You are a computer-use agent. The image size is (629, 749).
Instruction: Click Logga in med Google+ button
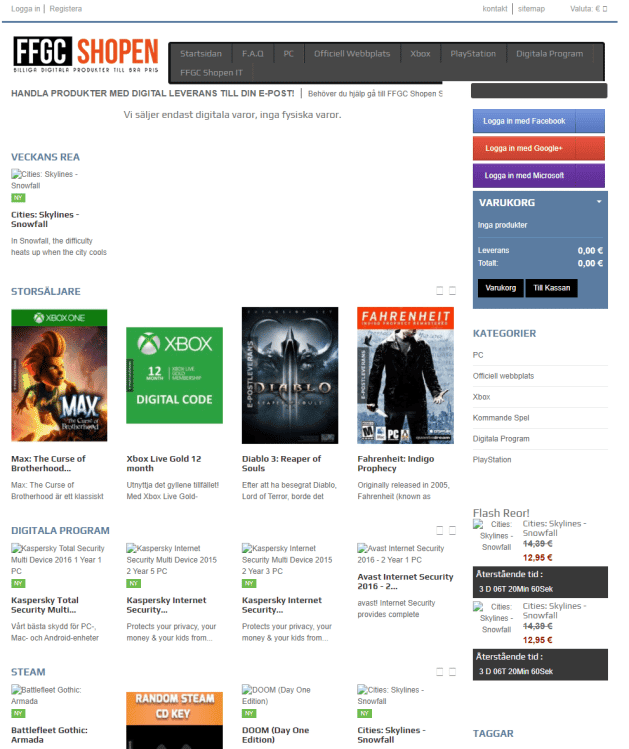[x=539, y=148]
